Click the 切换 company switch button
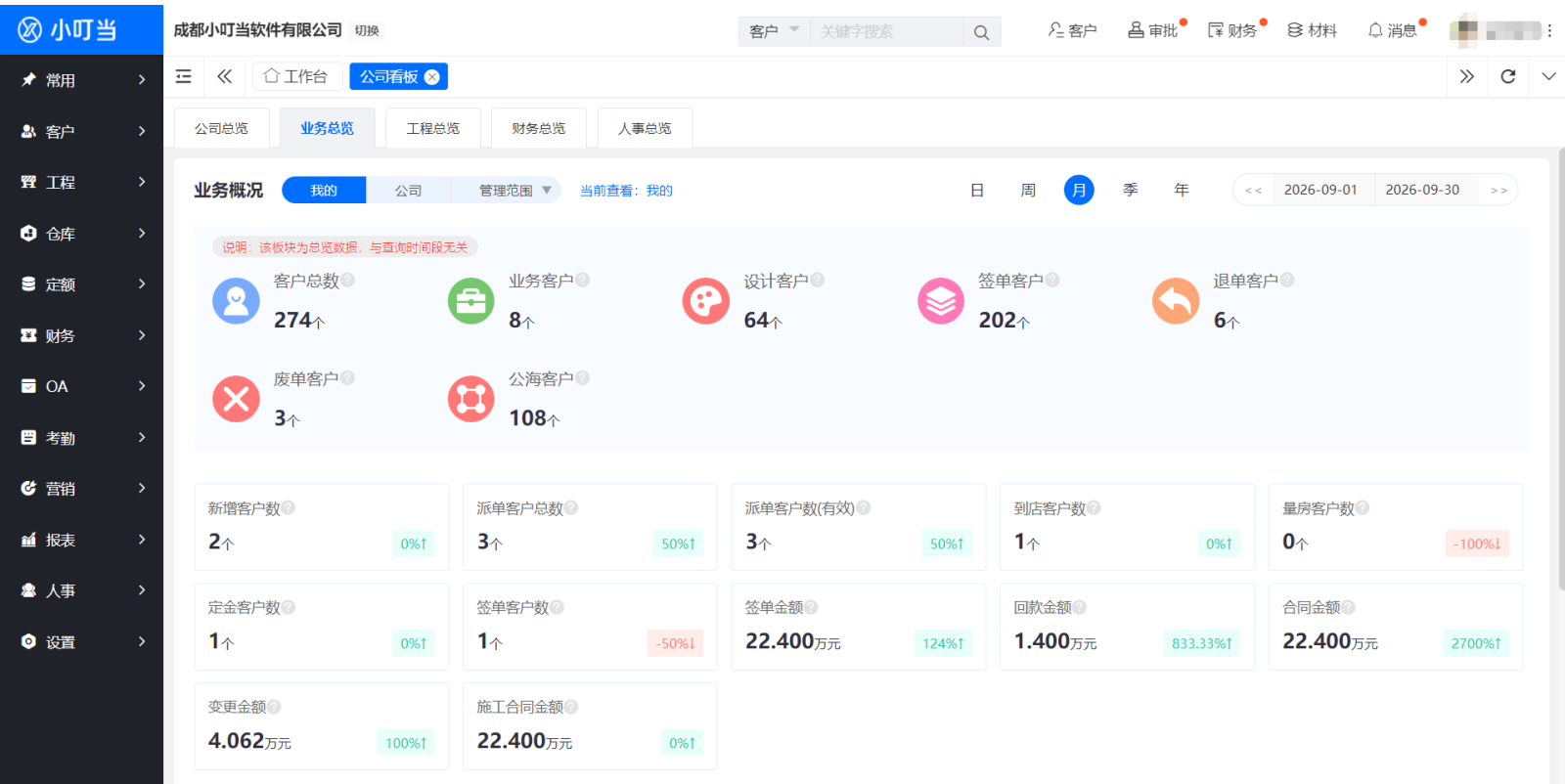This screenshot has width=1565, height=784. click(367, 31)
